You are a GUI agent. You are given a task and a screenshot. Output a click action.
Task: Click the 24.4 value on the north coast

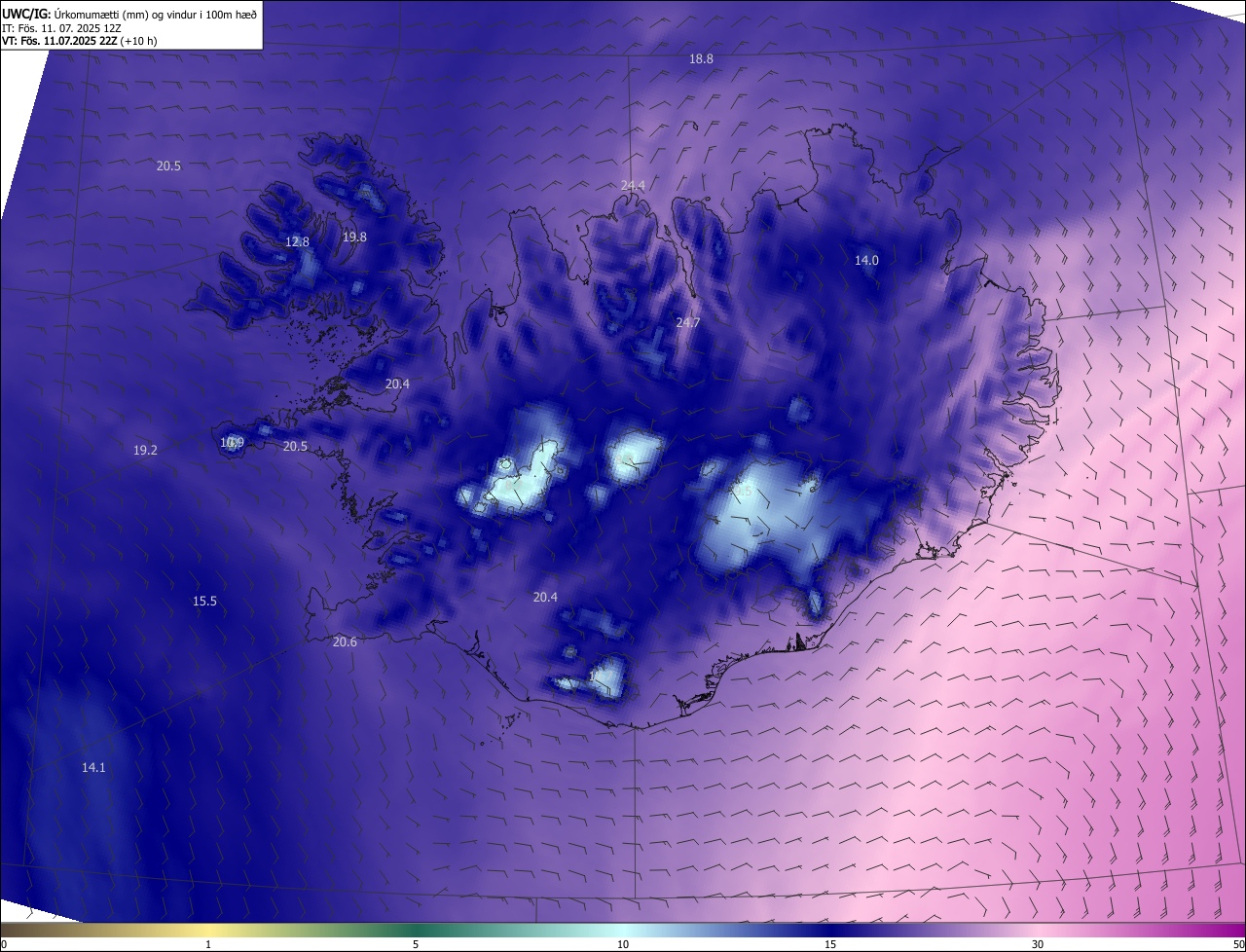[633, 186]
